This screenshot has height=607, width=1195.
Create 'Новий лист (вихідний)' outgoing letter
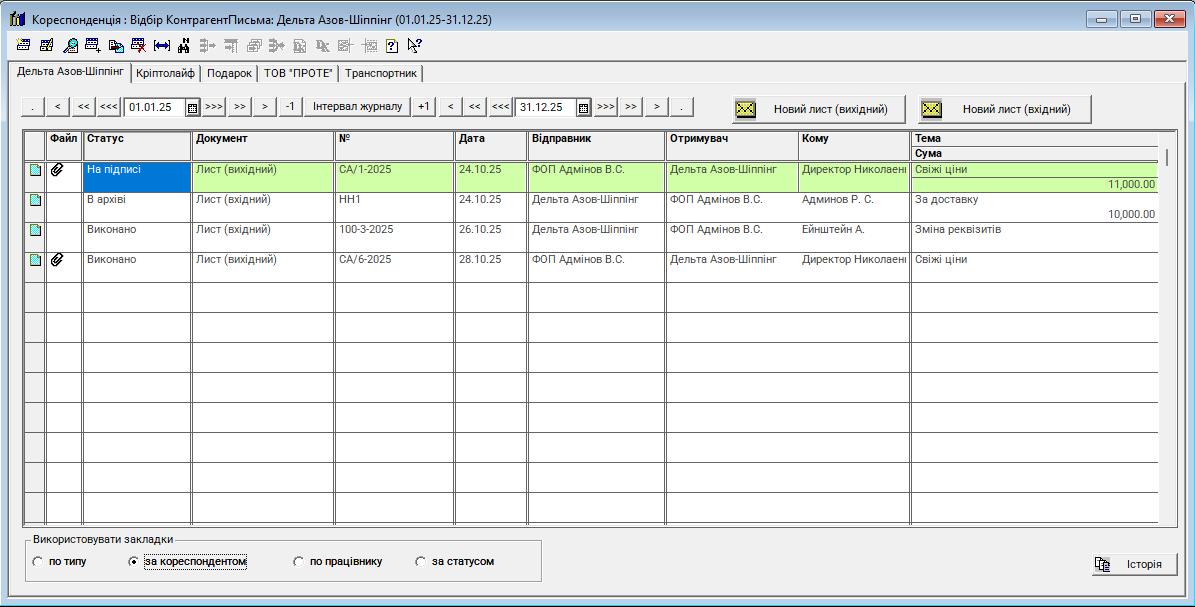click(818, 109)
